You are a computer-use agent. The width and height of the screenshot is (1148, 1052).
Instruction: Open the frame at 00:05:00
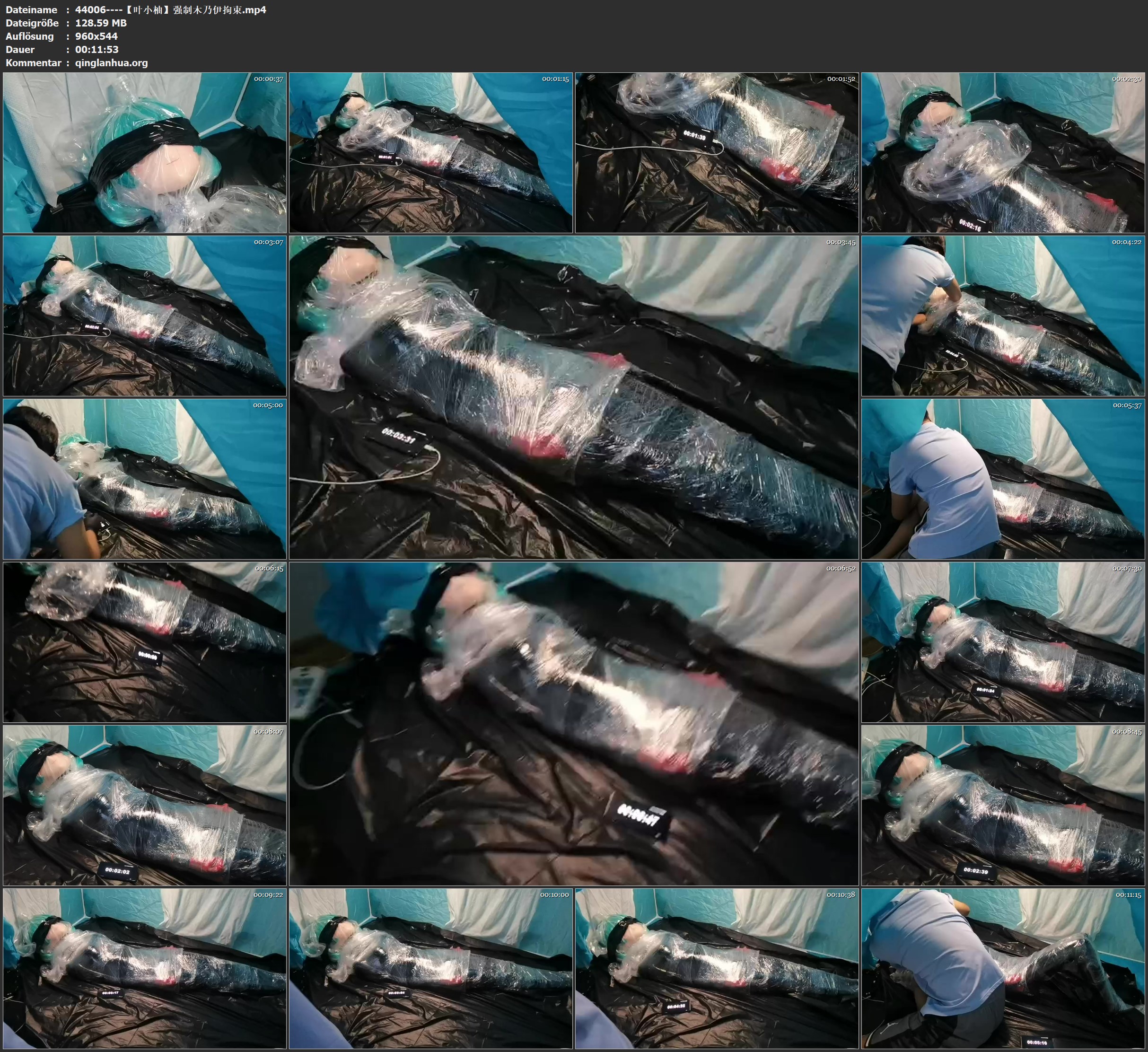(145, 479)
